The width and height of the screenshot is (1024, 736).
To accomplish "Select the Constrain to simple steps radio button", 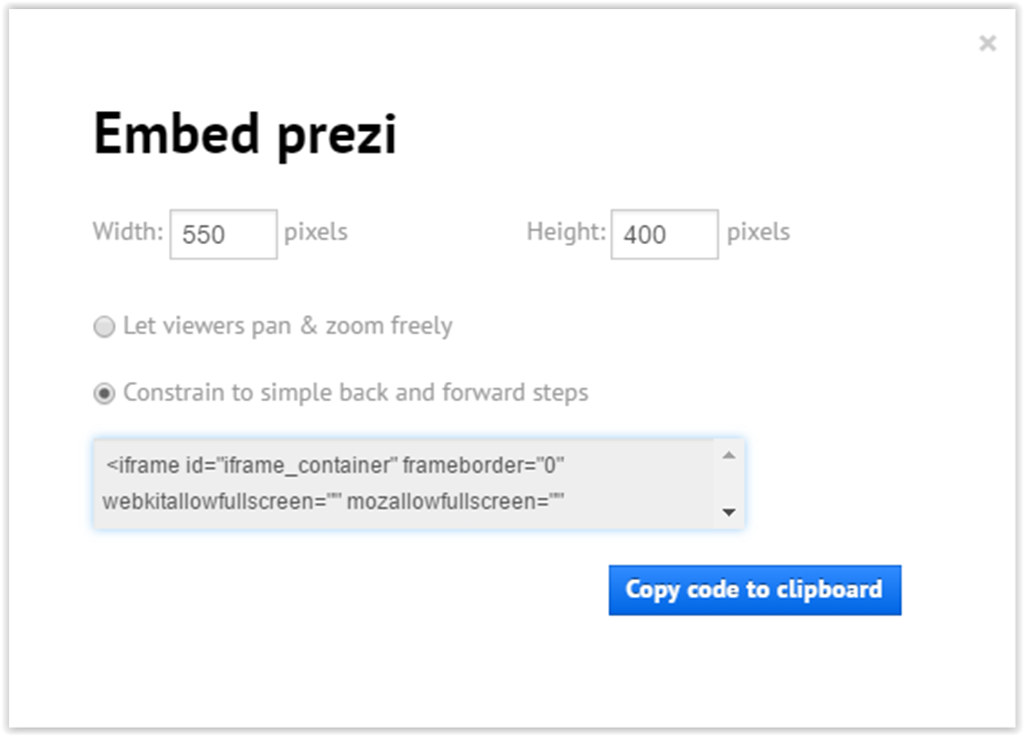I will point(104,394).
